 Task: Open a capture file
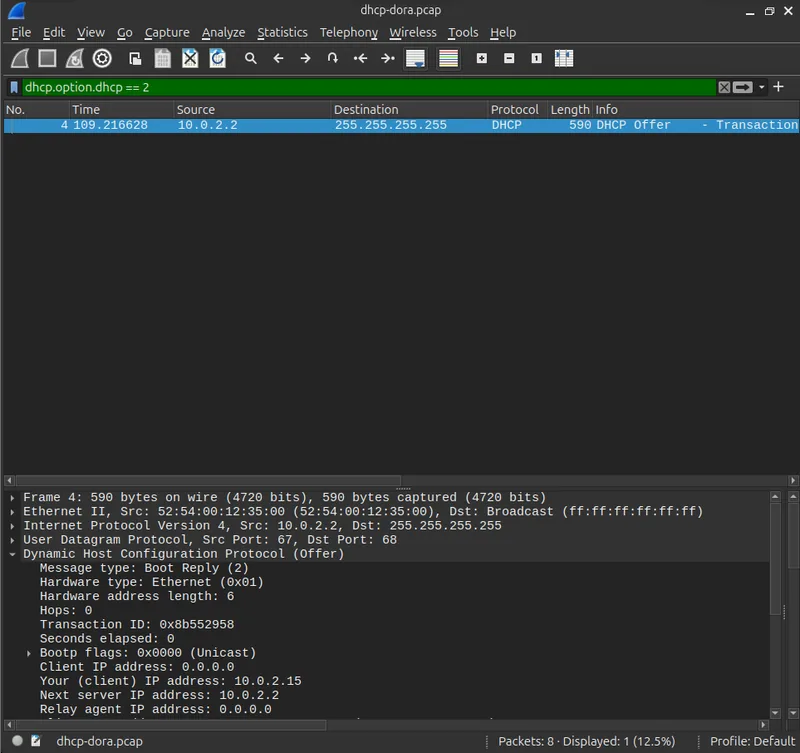[135, 59]
